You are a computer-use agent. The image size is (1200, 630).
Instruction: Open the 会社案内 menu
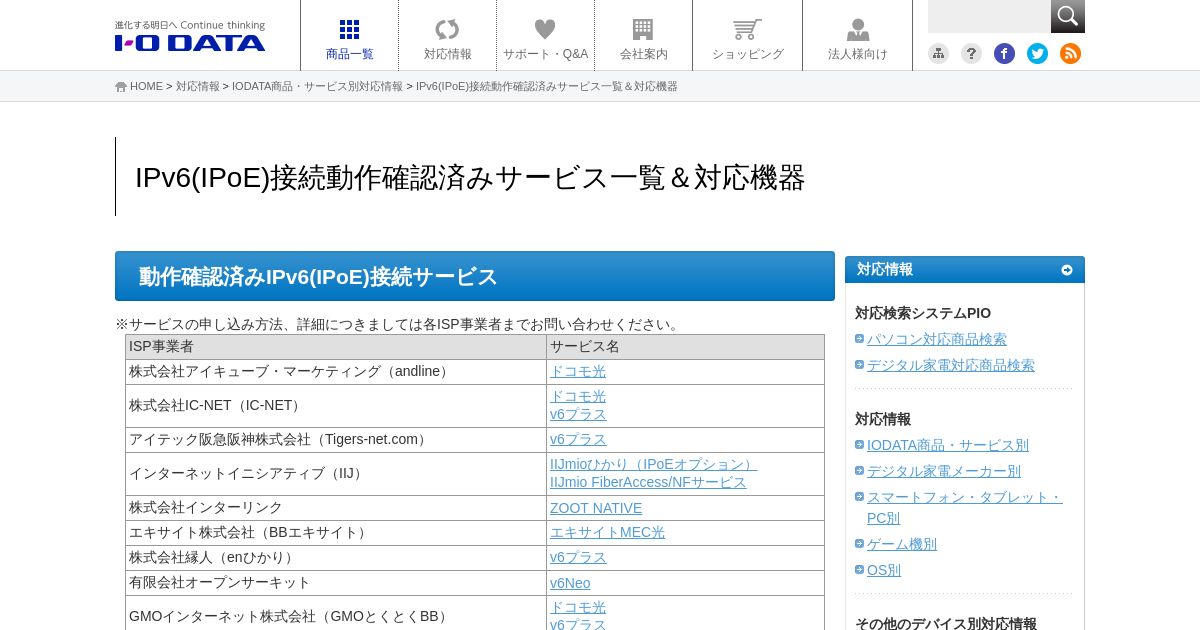pyautogui.click(x=644, y=36)
